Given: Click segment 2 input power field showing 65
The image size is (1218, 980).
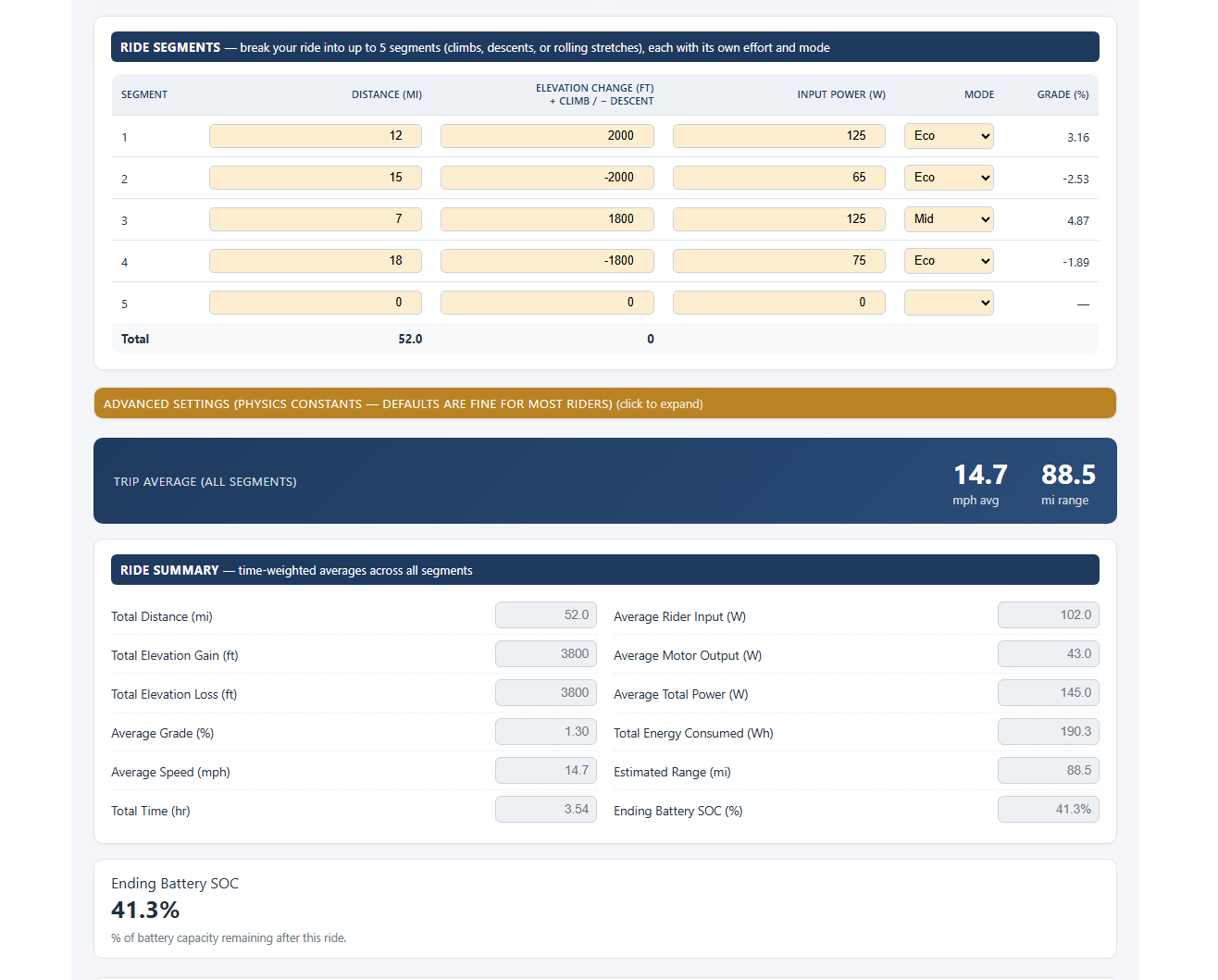Looking at the screenshot, I should pos(779,178).
